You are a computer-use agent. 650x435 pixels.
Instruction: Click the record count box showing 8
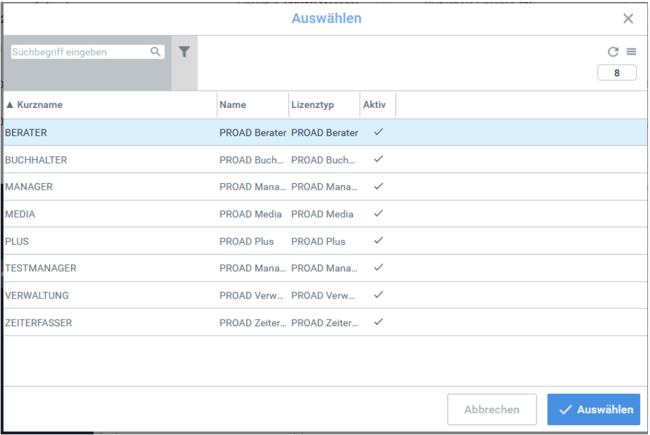(x=616, y=73)
